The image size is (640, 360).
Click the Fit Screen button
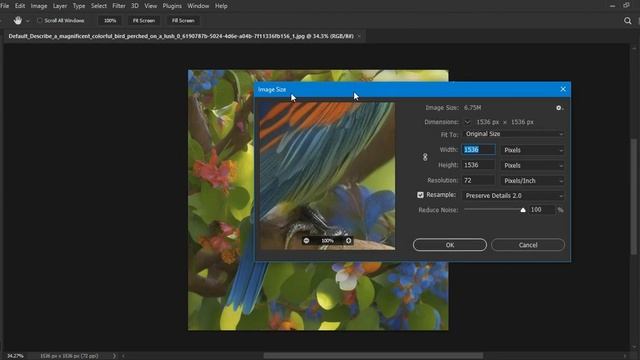[144, 20]
